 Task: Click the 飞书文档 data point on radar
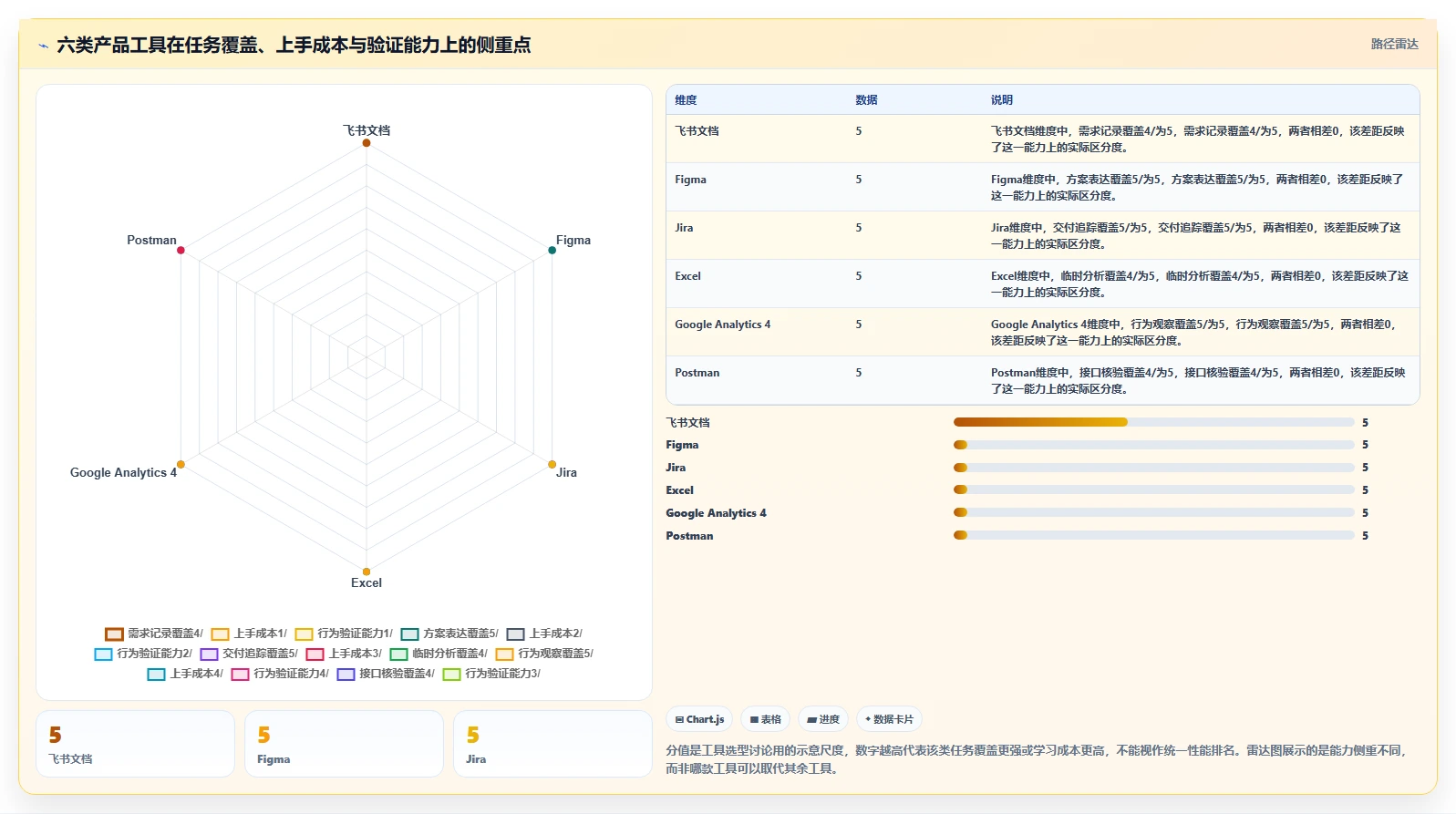coord(367,143)
